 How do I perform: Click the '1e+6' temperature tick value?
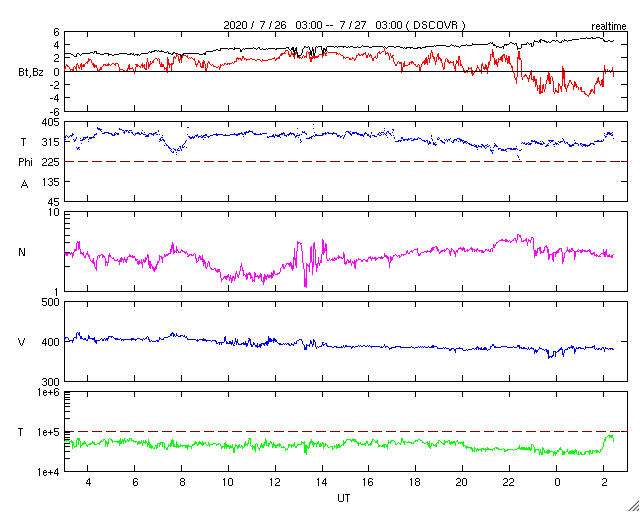coord(49,392)
